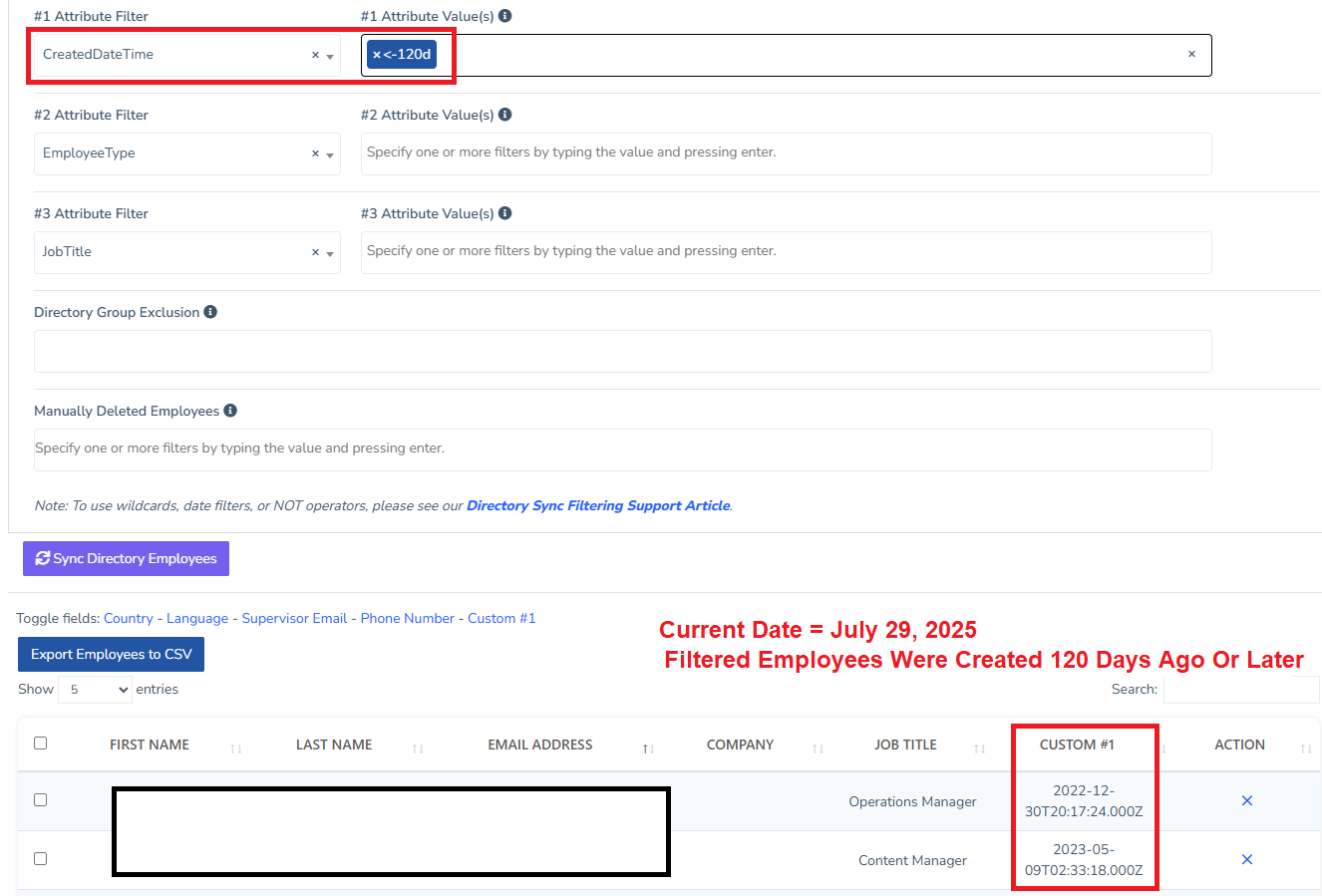The width and height of the screenshot is (1322, 896).
Task: Clear all #1 attribute values
Action: point(1191,55)
